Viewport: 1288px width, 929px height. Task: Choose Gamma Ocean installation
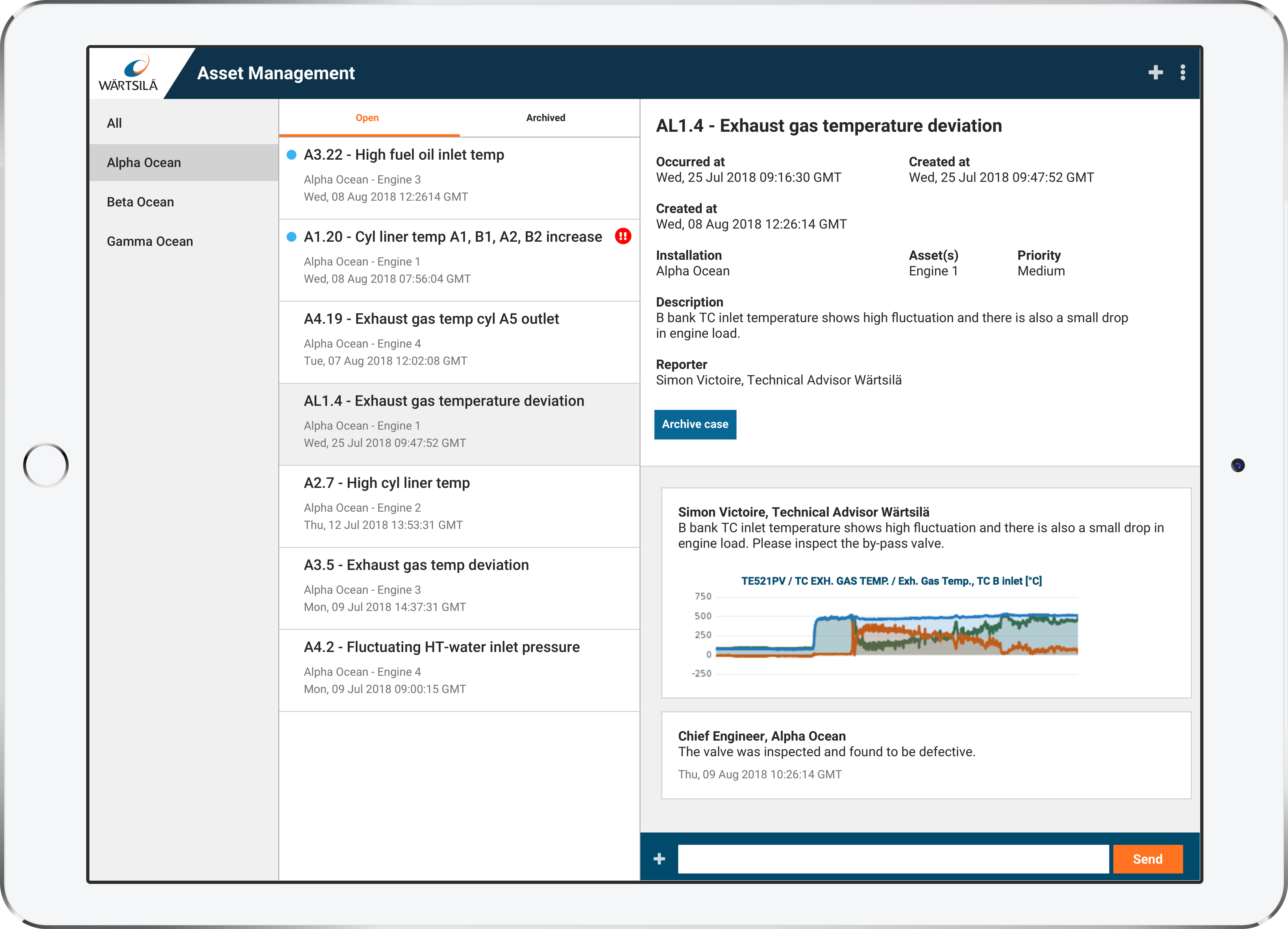pos(150,241)
